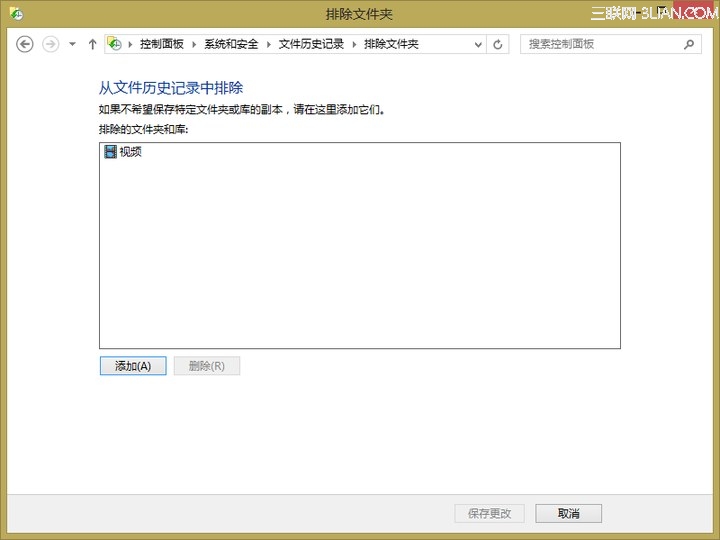
Task: Refresh the address bar location
Action: click(x=498, y=45)
